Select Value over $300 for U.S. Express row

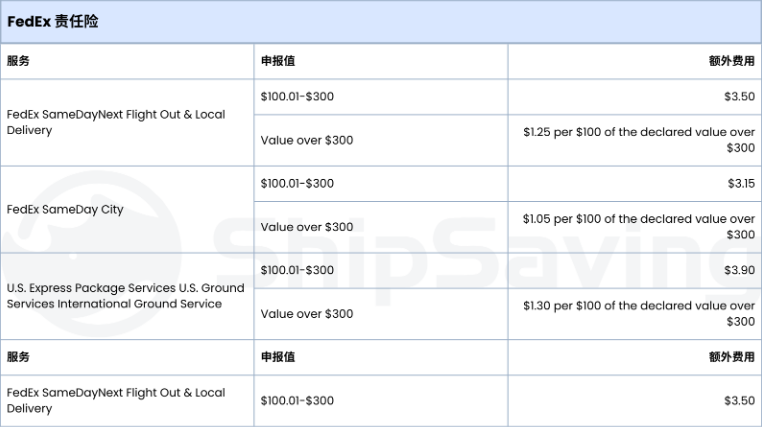tap(307, 314)
